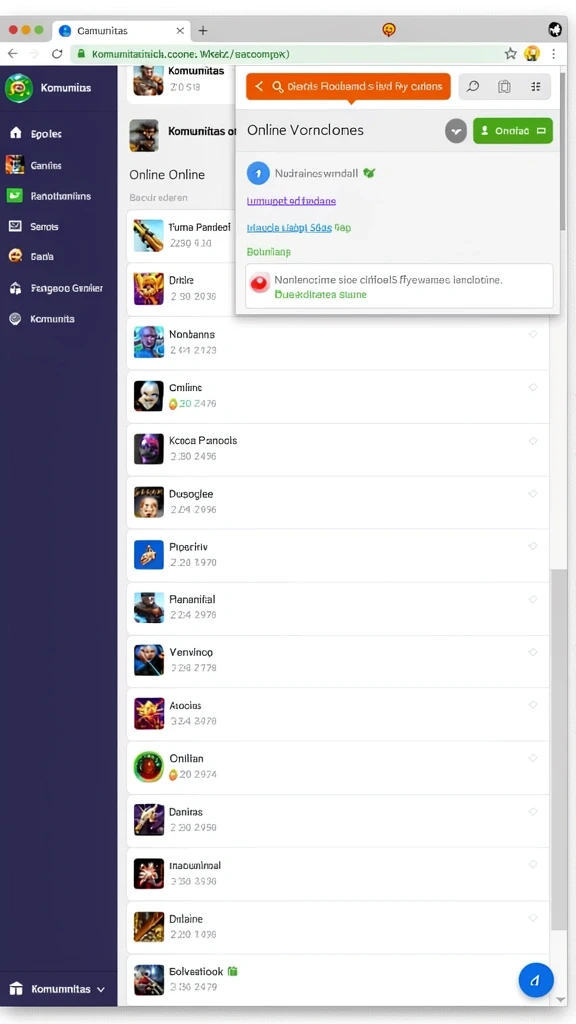576x1024 pixels.
Task: Click the gift icon beside Fengeoo Ganiier
Action: point(15,288)
